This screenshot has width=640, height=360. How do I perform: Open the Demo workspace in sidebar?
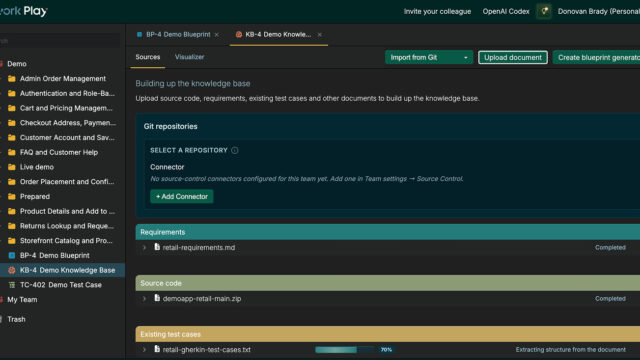(17, 64)
